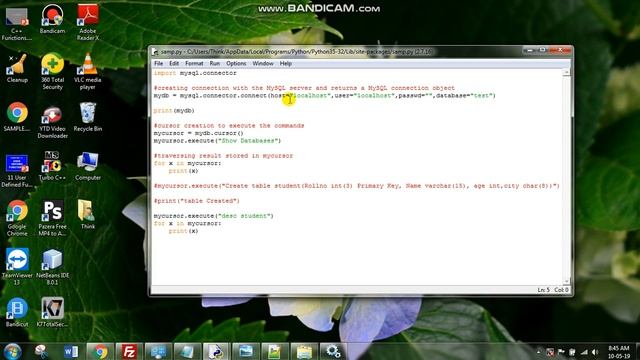Open the File menu in IDLE
The image size is (640, 360).
click(x=158, y=64)
